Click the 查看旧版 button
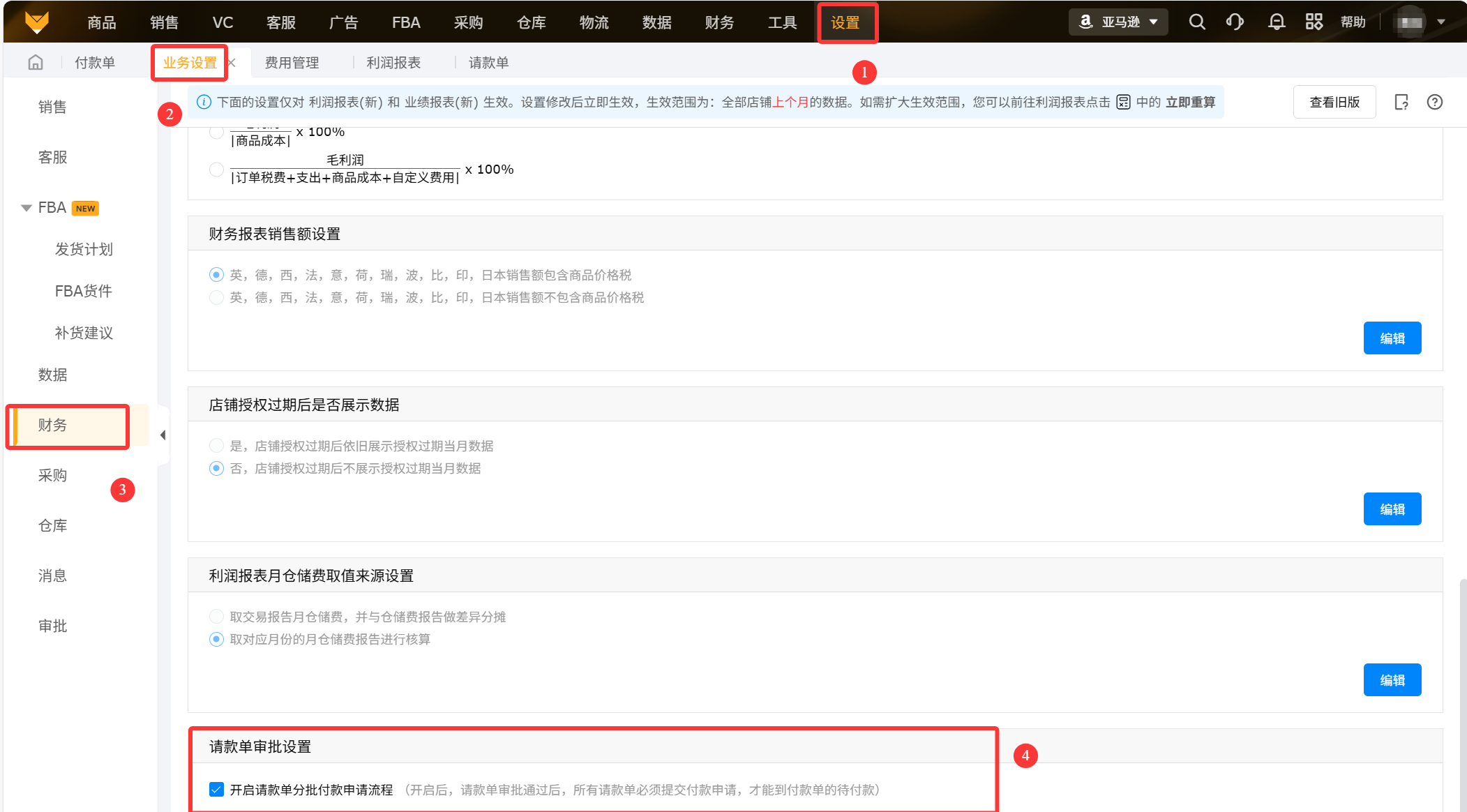 1334,102
